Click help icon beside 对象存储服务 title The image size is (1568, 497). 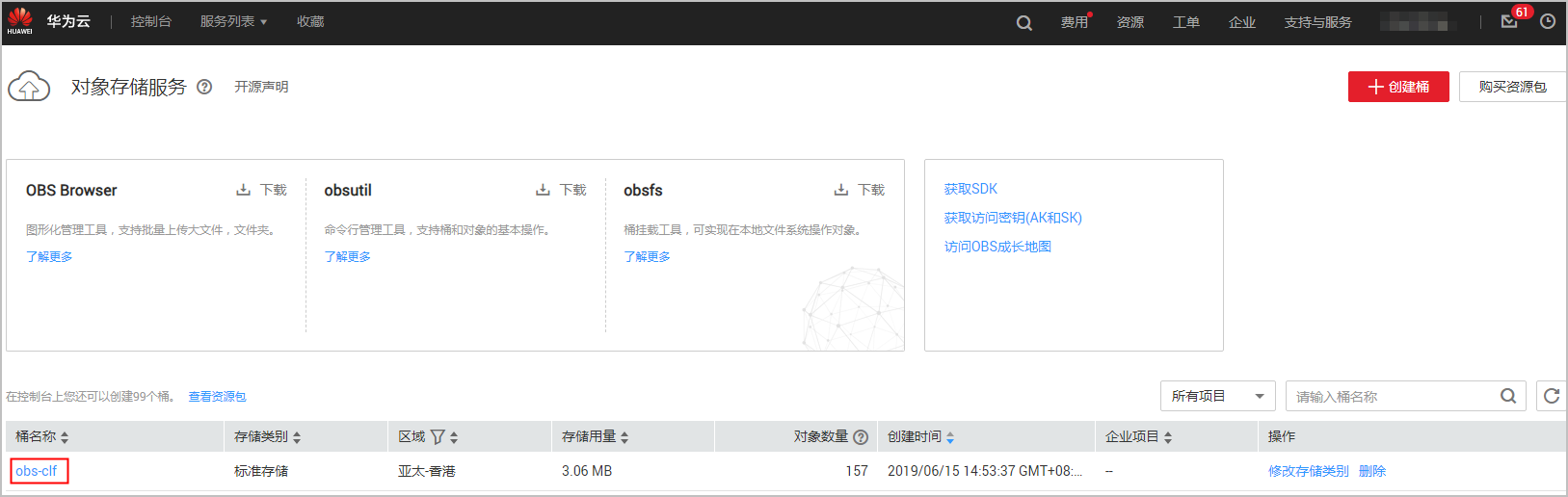tap(204, 87)
